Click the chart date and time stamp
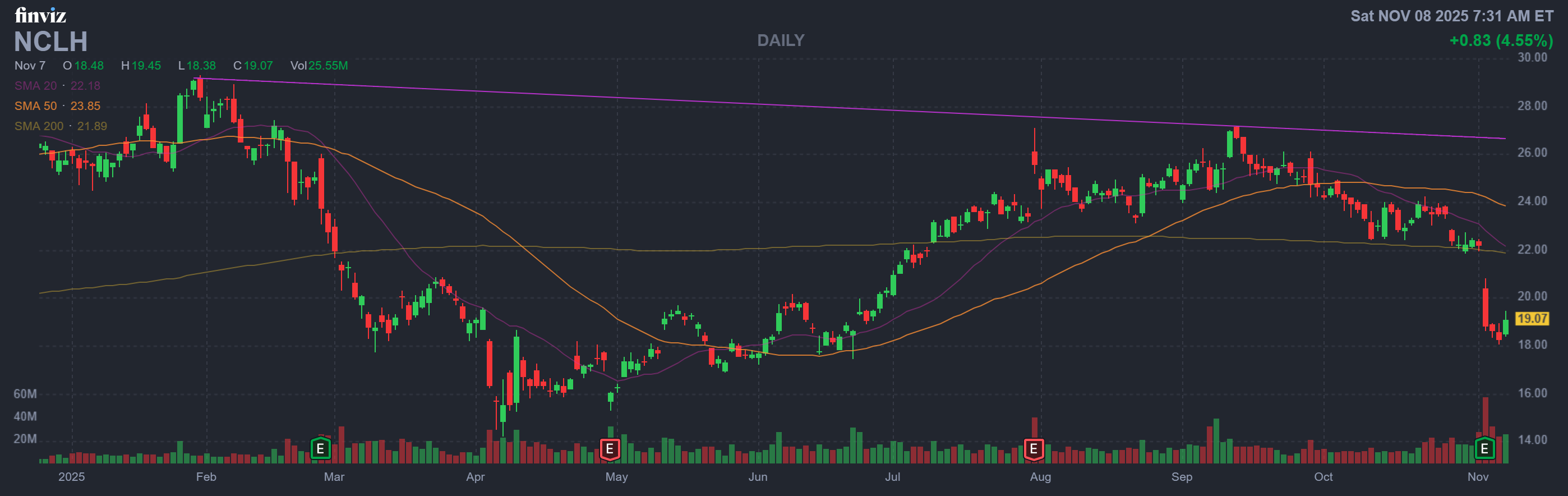Screen dimensions: 1568x496 1452,16
